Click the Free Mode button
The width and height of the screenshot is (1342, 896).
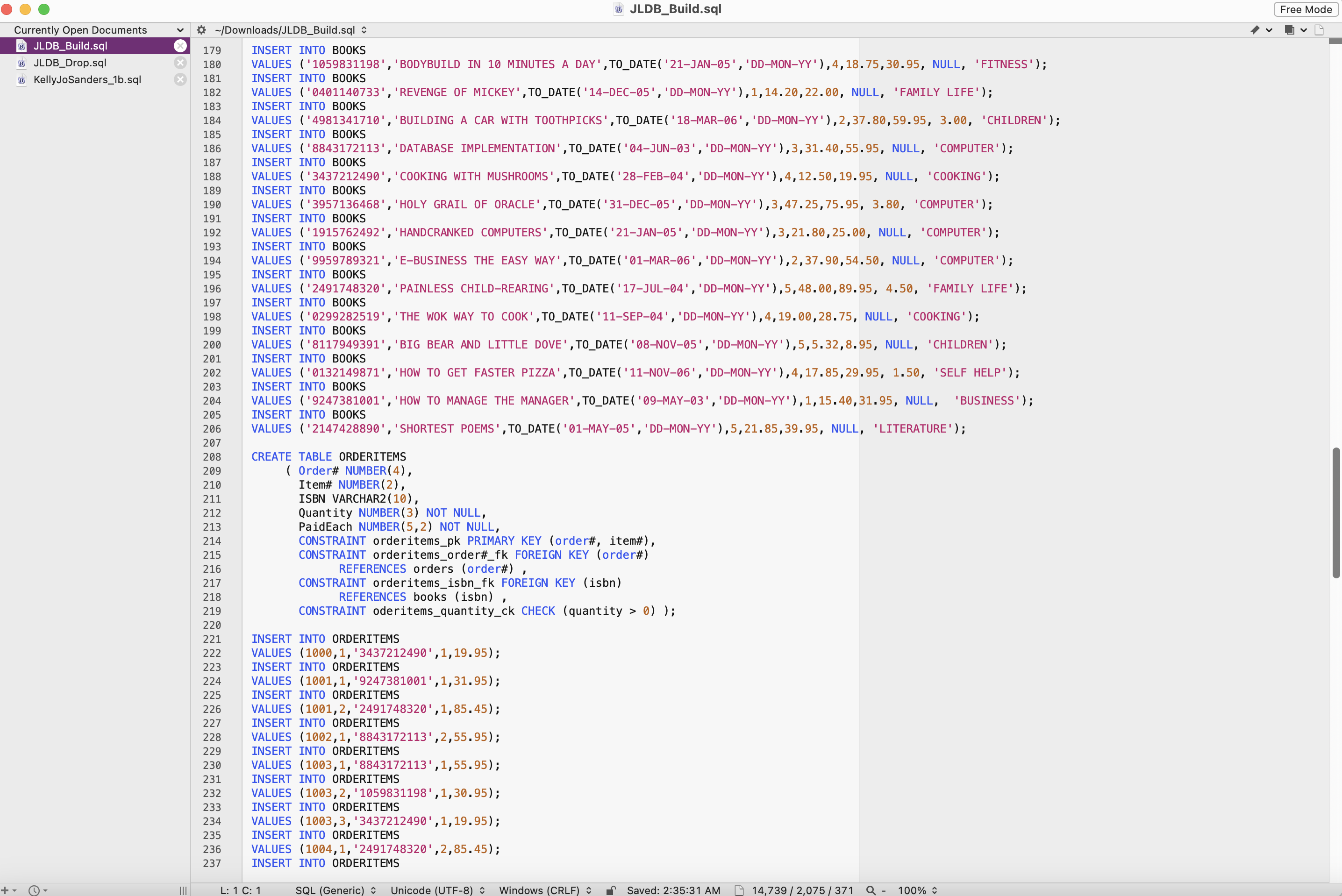(1306, 9)
